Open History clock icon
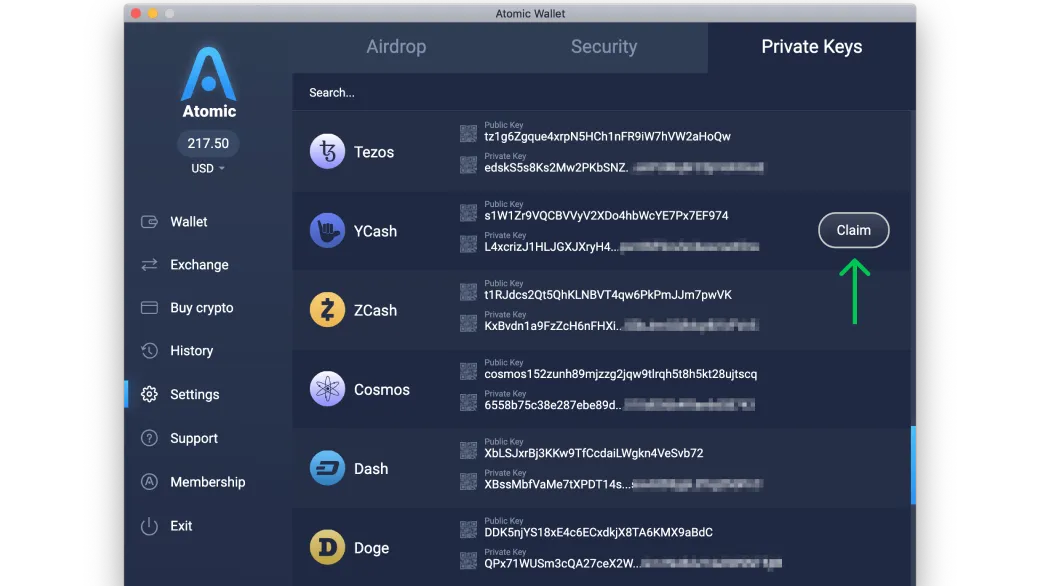1040x586 pixels. [x=149, y=351]
